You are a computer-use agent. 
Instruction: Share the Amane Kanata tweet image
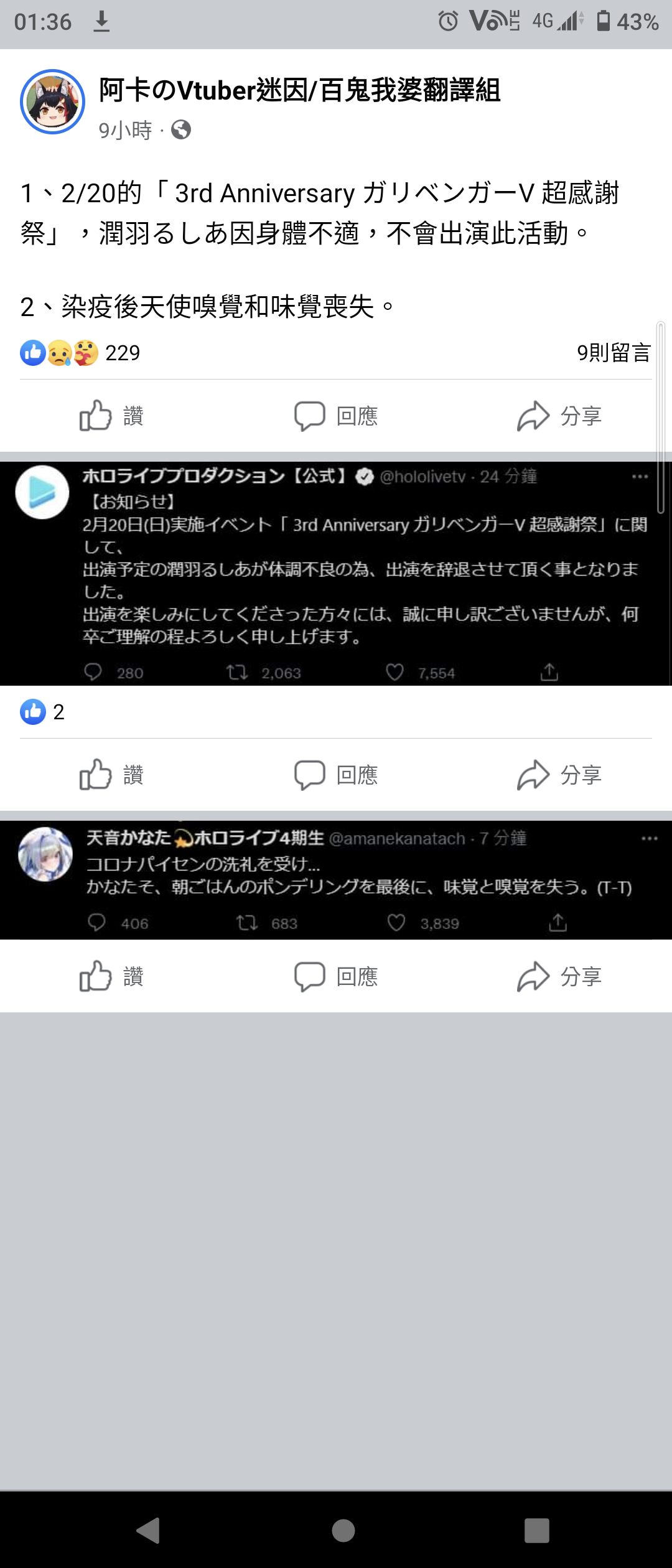pyautogui.click(x=559, y=976)
